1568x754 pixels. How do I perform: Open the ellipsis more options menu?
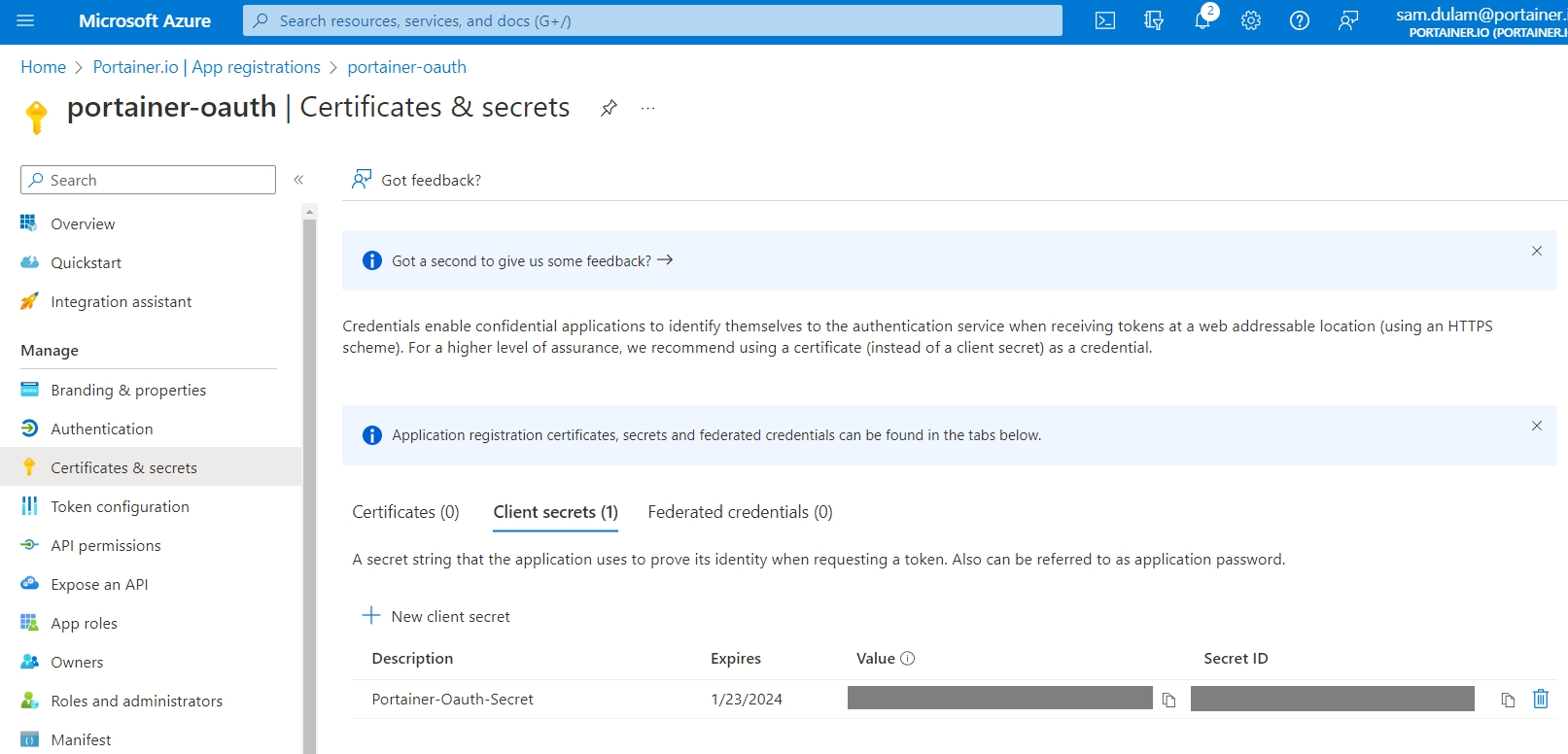(x=648, y=108)
